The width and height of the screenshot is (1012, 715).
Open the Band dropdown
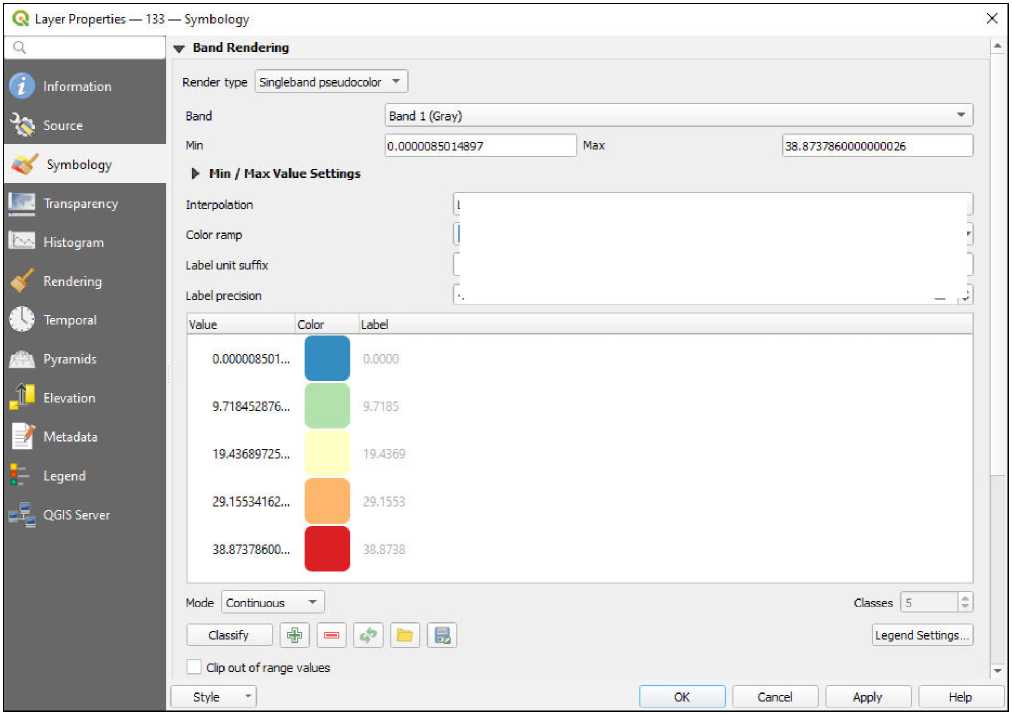tap(679, 116)
